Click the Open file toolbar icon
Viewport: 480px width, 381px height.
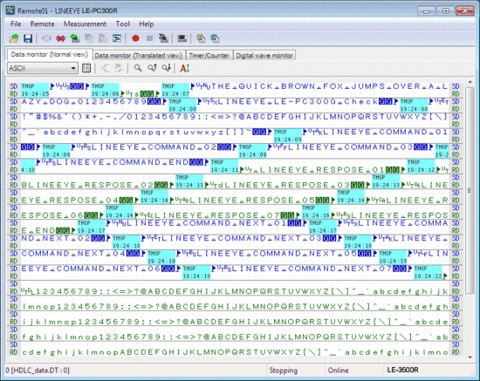click(x=14, y=38)
